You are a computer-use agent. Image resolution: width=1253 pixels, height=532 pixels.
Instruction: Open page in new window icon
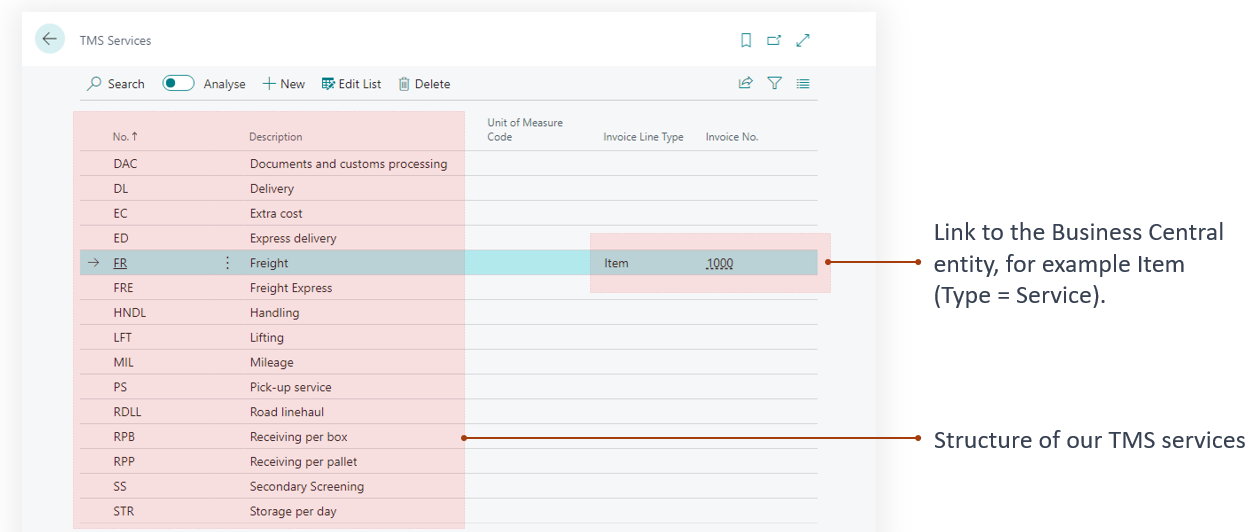[x=774, y=41]
